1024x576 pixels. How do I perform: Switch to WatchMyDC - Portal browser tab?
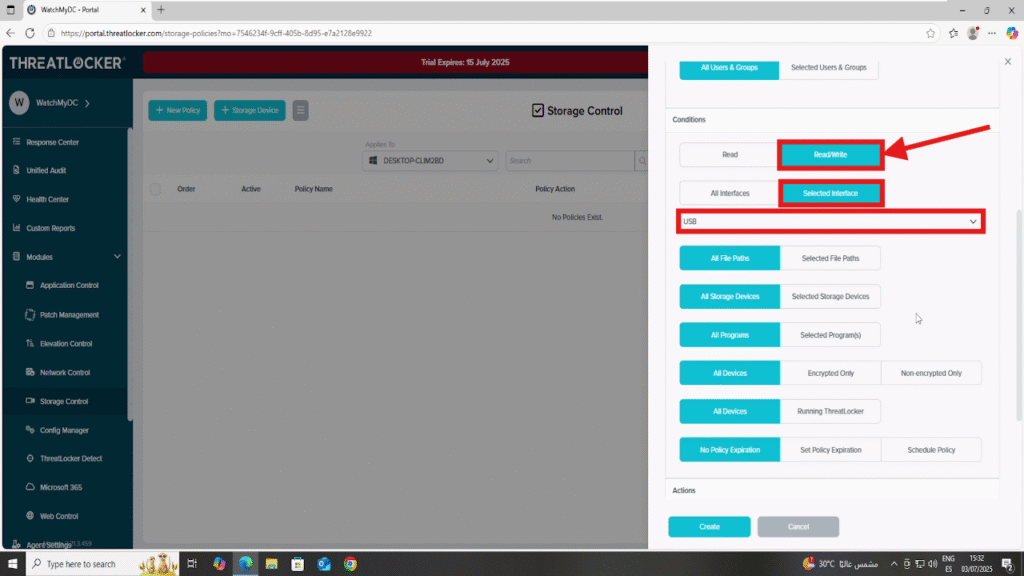(87, 10)
